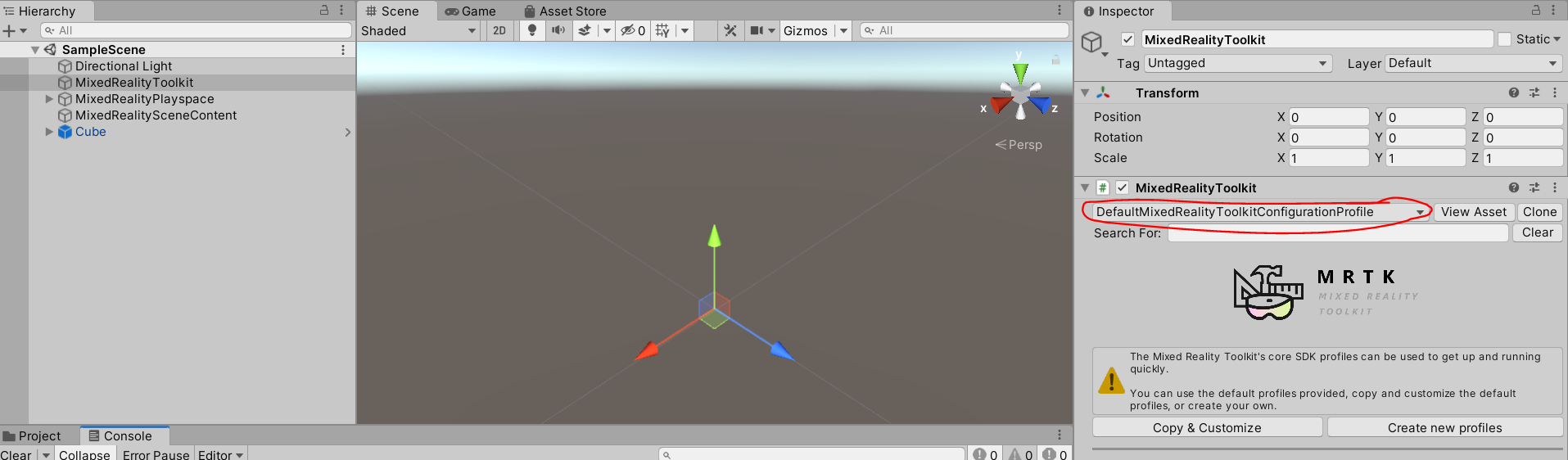Toggle Persp projection label
The image size is (1568, 460).
pyautogui.click(x=1019, y=145)
